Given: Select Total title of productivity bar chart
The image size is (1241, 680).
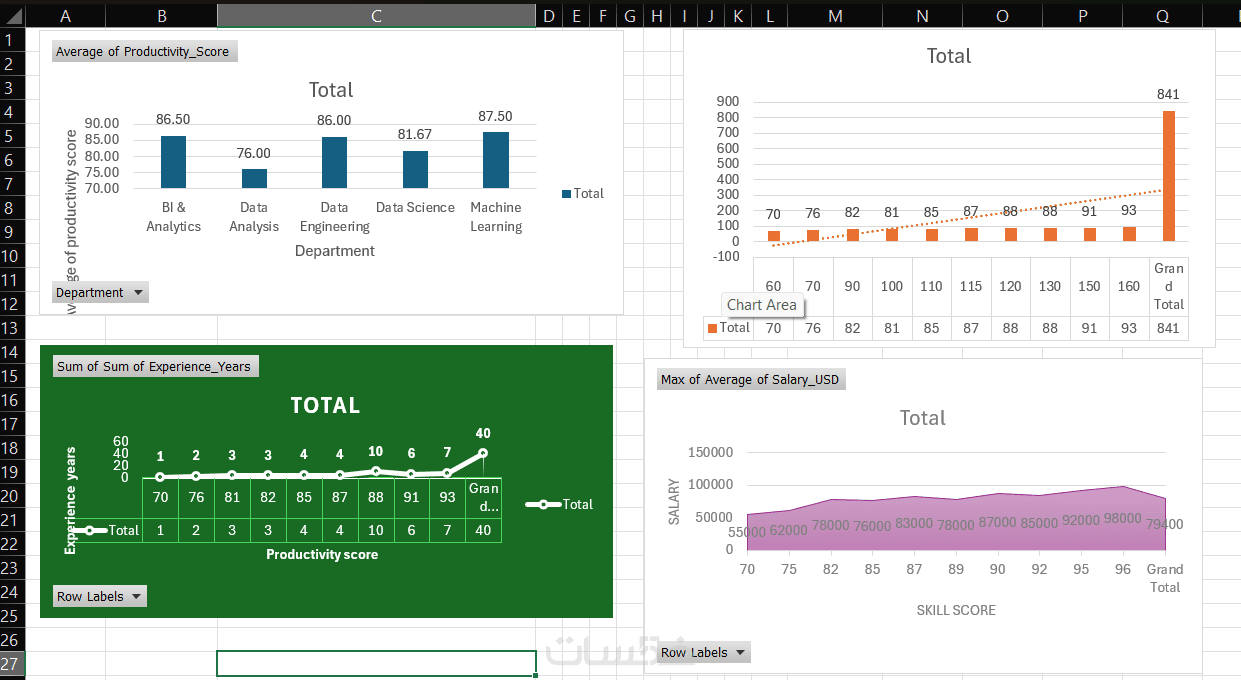Looking at the screenshot, I should pos(331,90).
